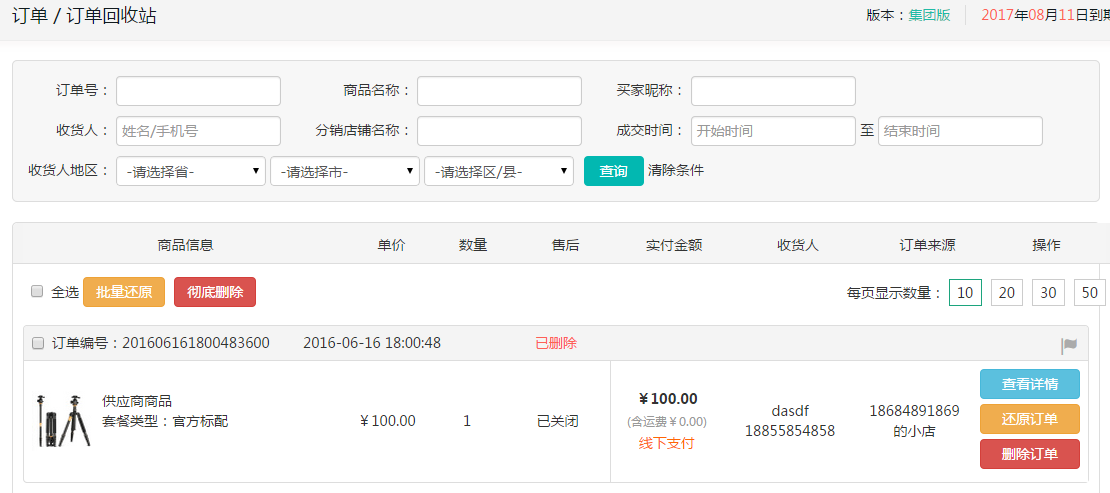The width and height of the screenshot is (1110, 493).
Task: Choose 50 items per page
Action: [x=1089, y=292]
